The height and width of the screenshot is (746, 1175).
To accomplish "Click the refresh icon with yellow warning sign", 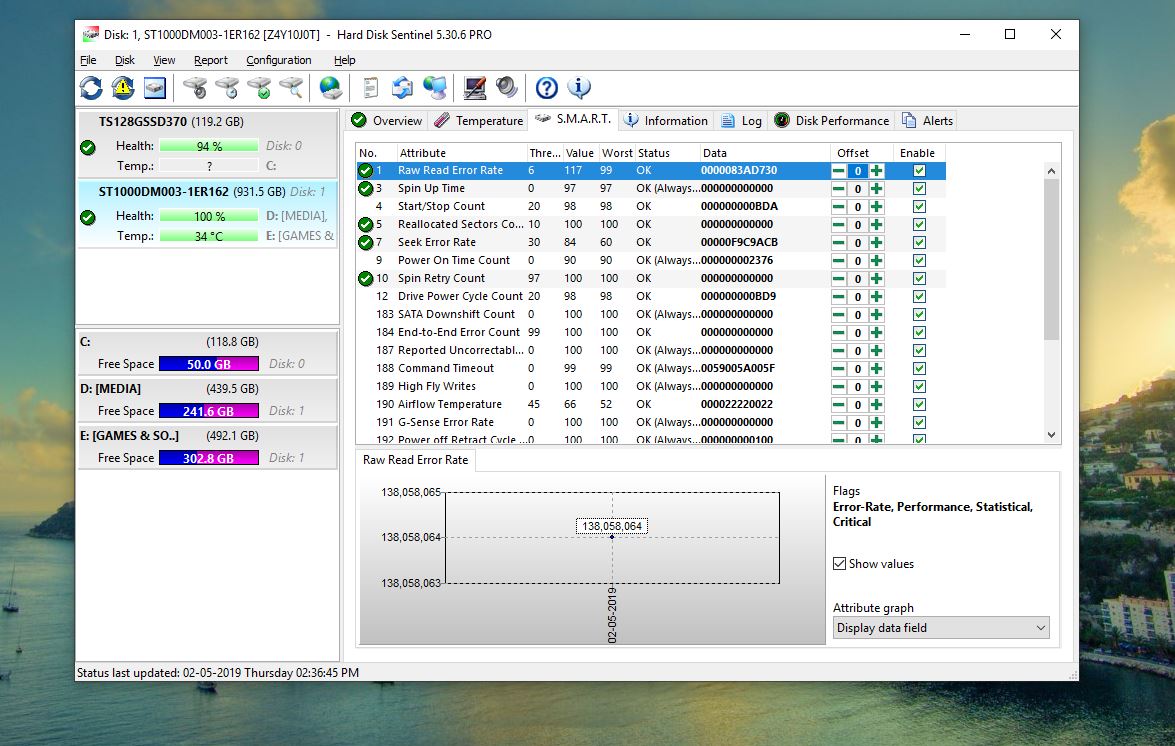I will pyautogui.click(x=122, y=88).
